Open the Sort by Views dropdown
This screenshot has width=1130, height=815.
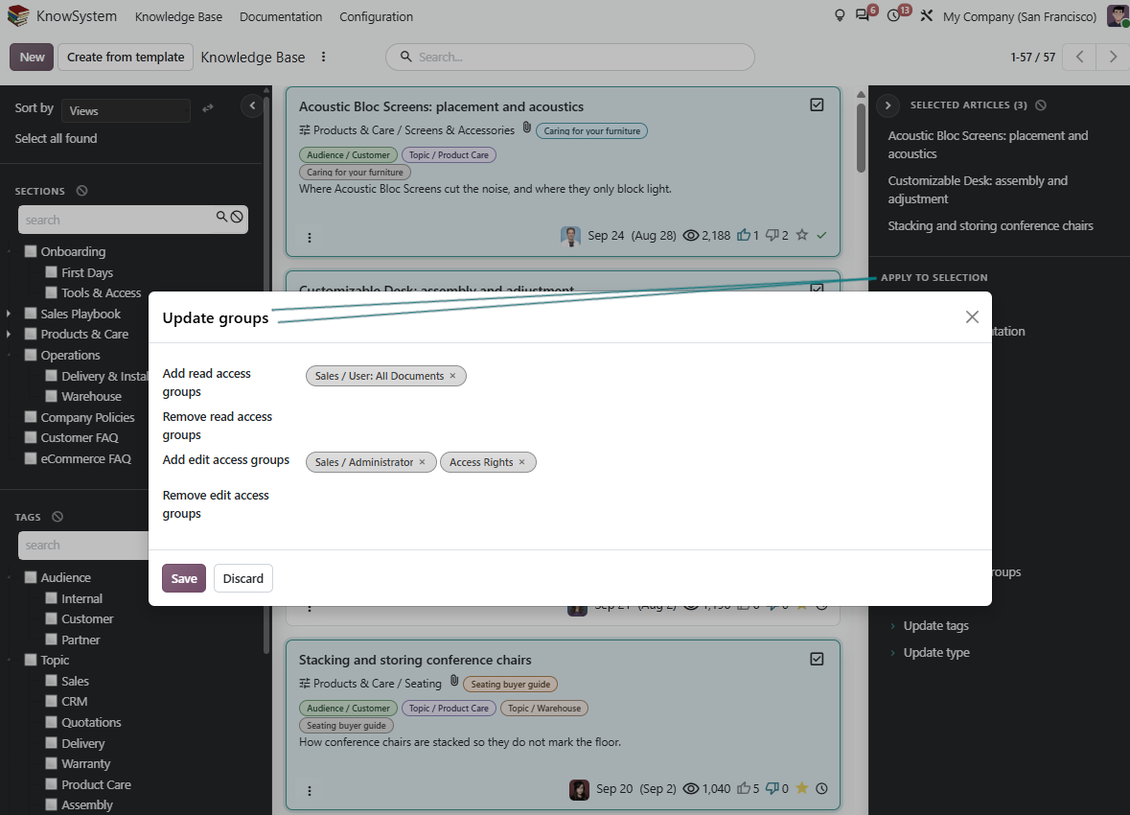pos(125,110)
